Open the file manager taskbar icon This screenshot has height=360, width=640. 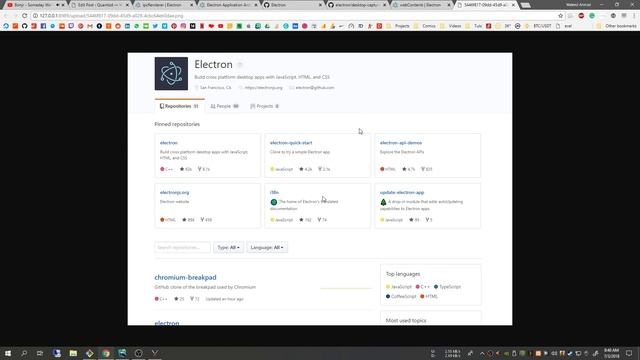click(73, 353)
